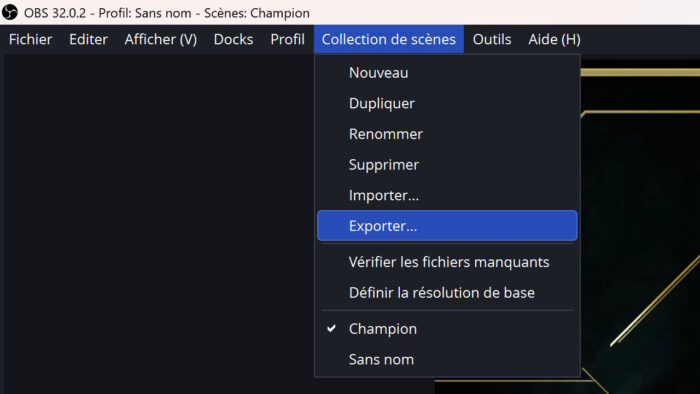Image resolution: width=700 pixels, height=394 pixels.
Task: Close the Collection de scènes menu
Action: pos(389,39)
